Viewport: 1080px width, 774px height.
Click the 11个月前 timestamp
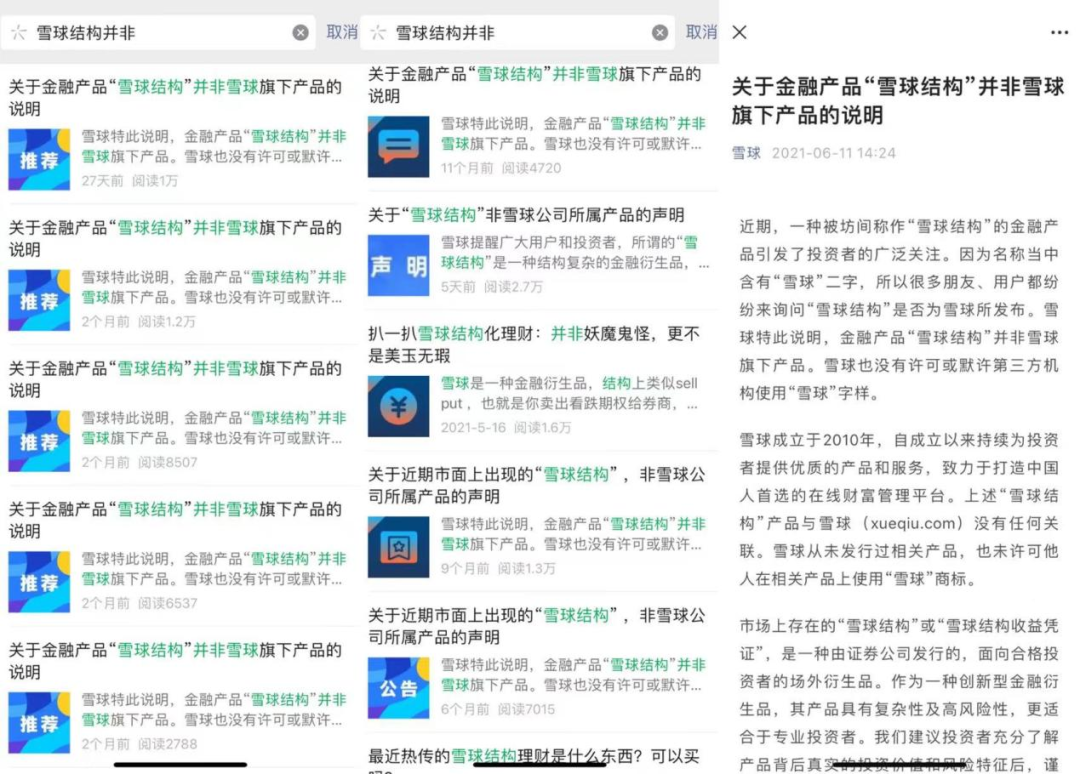click(467, 168)
